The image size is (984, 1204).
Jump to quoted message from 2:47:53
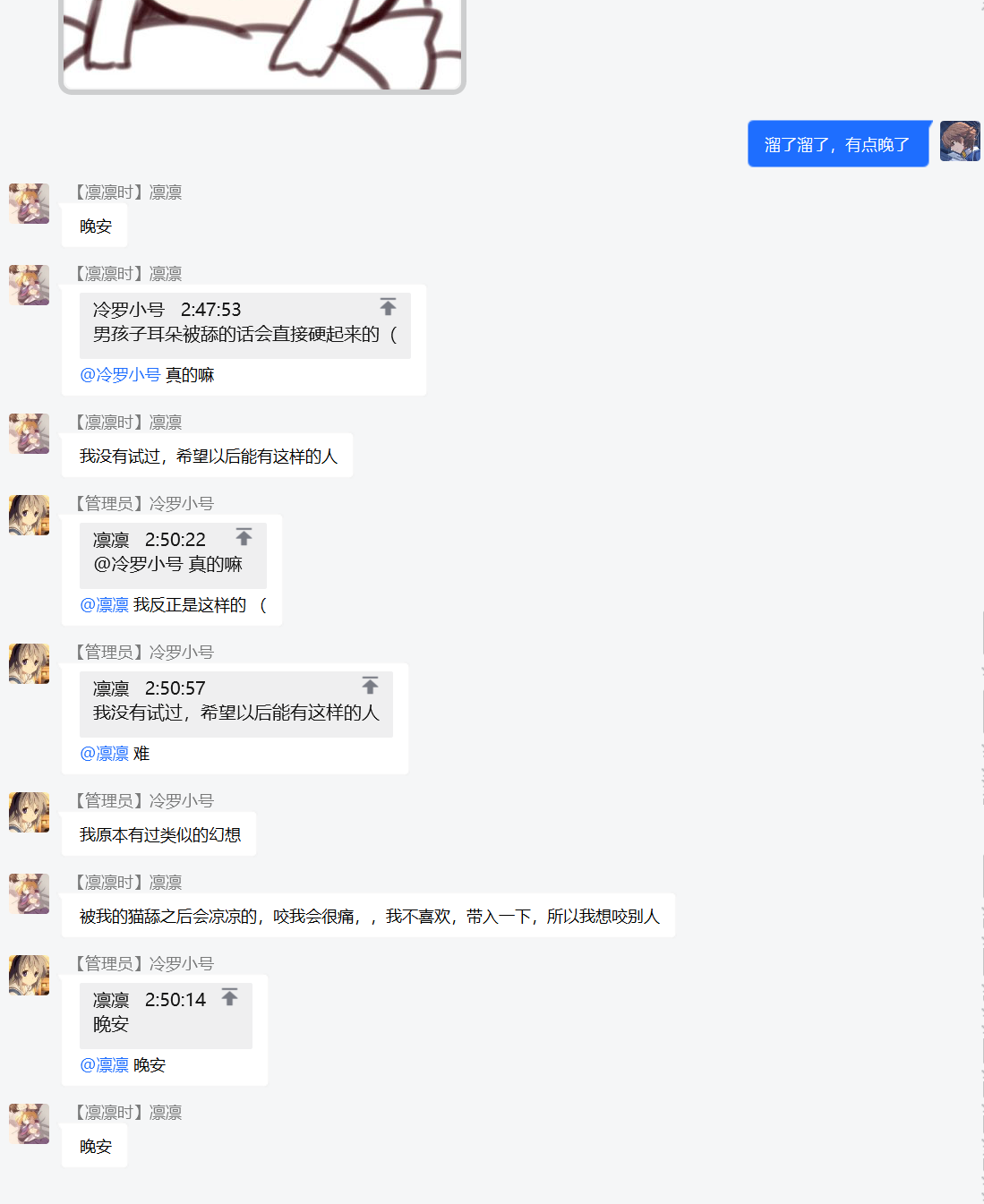(x=388, y=307)
